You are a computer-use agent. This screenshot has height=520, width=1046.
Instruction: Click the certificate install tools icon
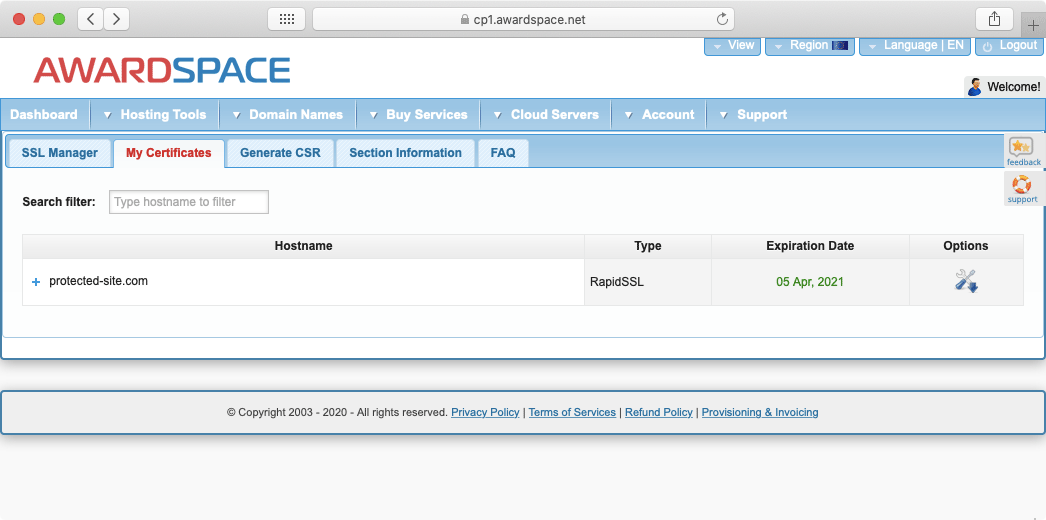[x=965, y=281]
